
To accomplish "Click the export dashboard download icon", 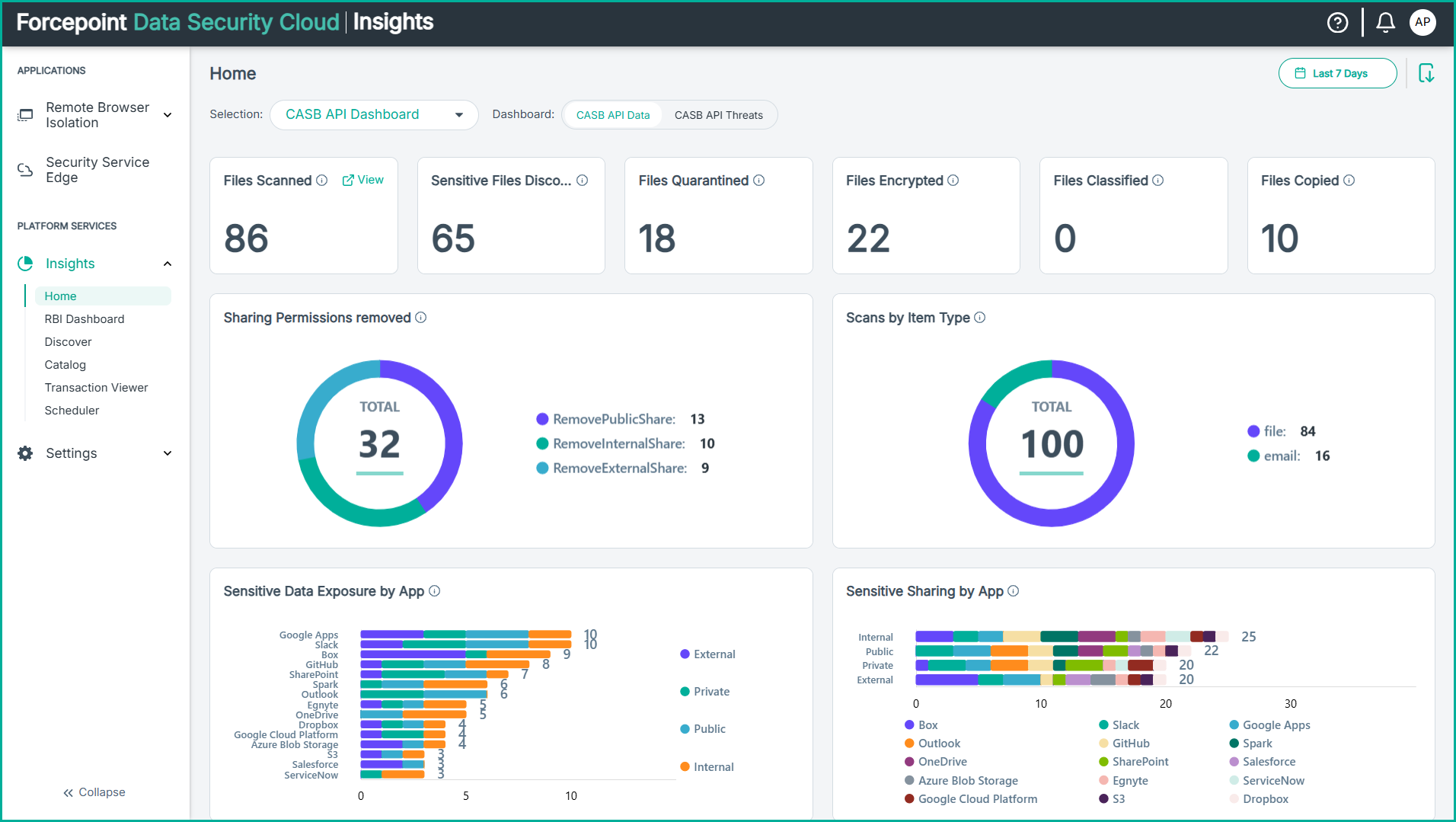I will pyautogui.click(x=1426, y=73).
